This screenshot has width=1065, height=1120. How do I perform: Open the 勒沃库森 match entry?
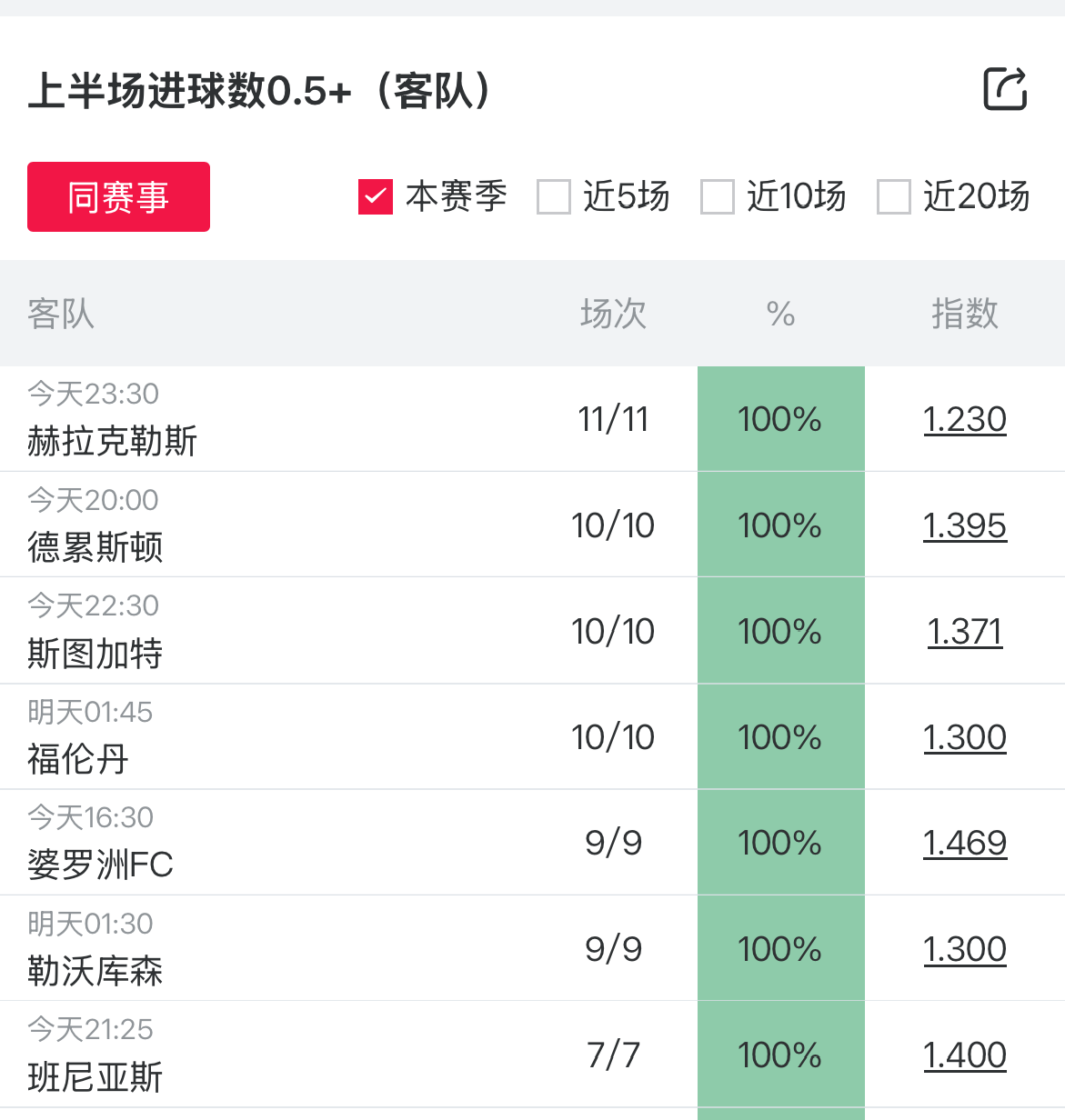point(95,971)
